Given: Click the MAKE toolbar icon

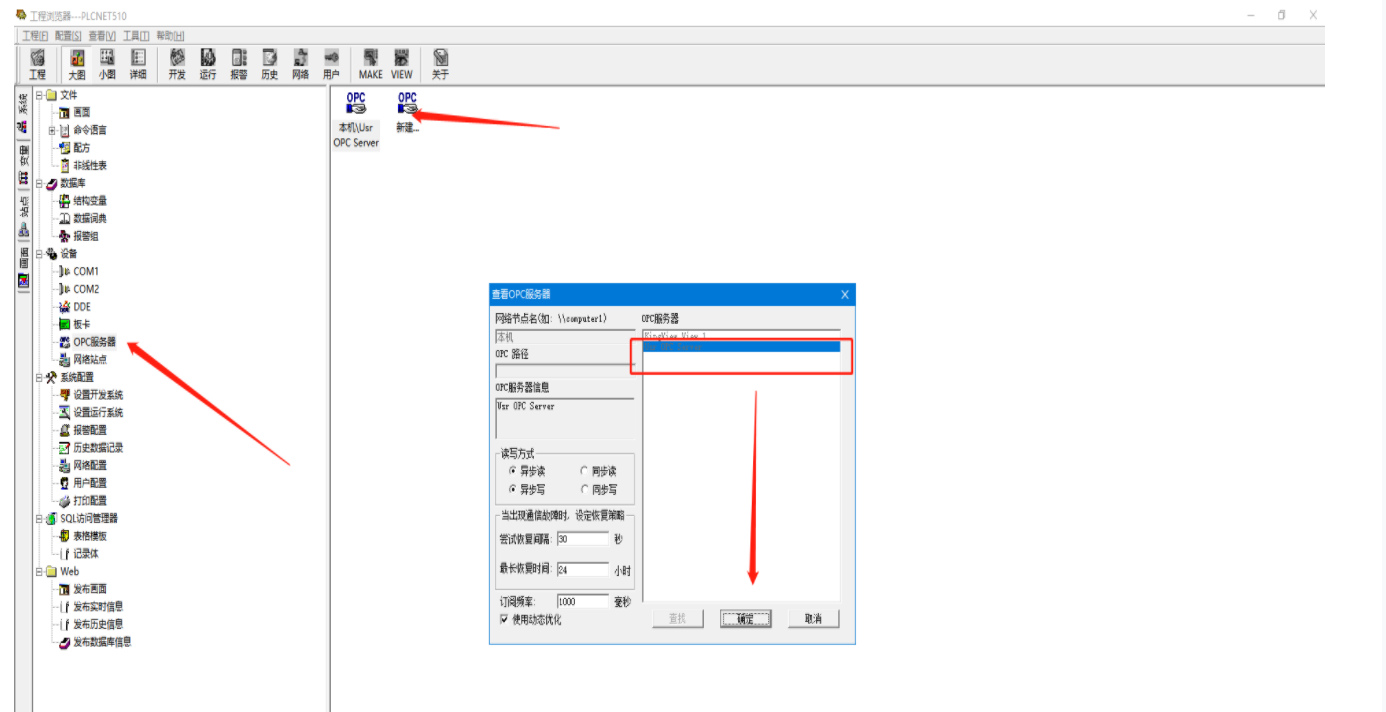Looking at the screenshot, I should click(370, 63).
